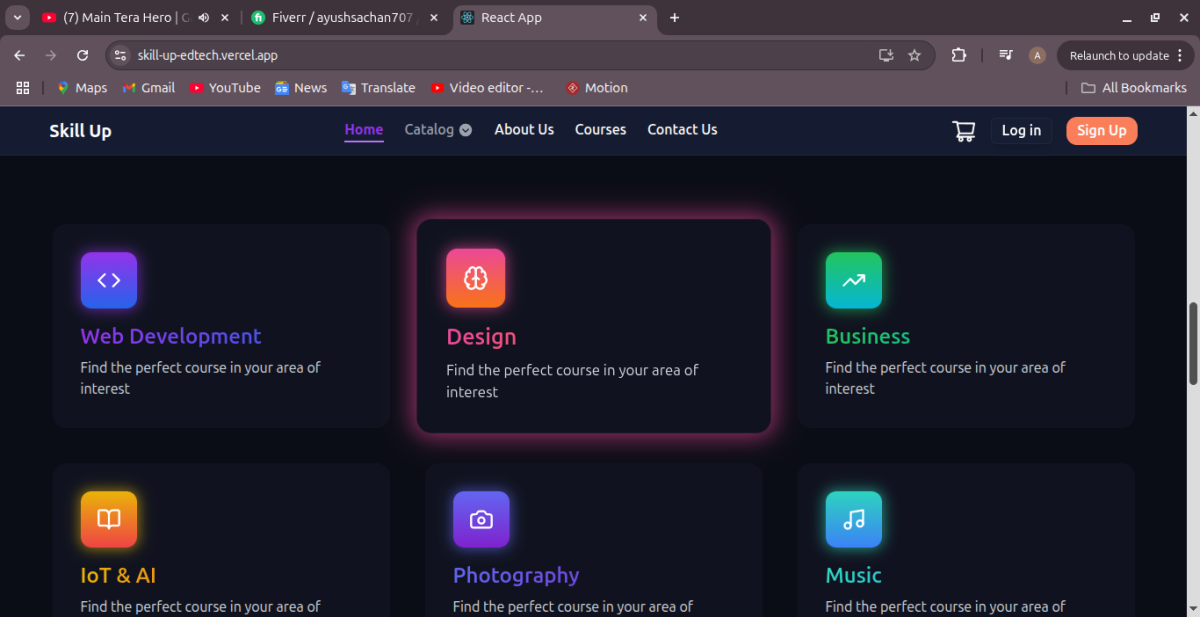This screenshot has width=1200, height=617.
Task: Go to the About Us page
Action: tap(524, 130)
